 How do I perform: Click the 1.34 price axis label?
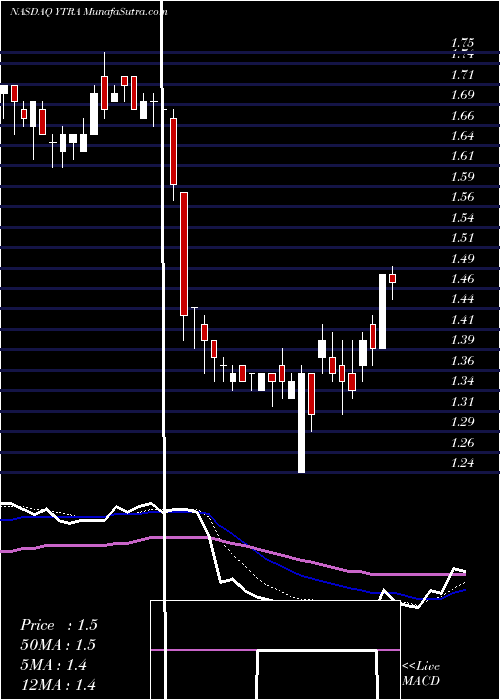pos(462,381)
